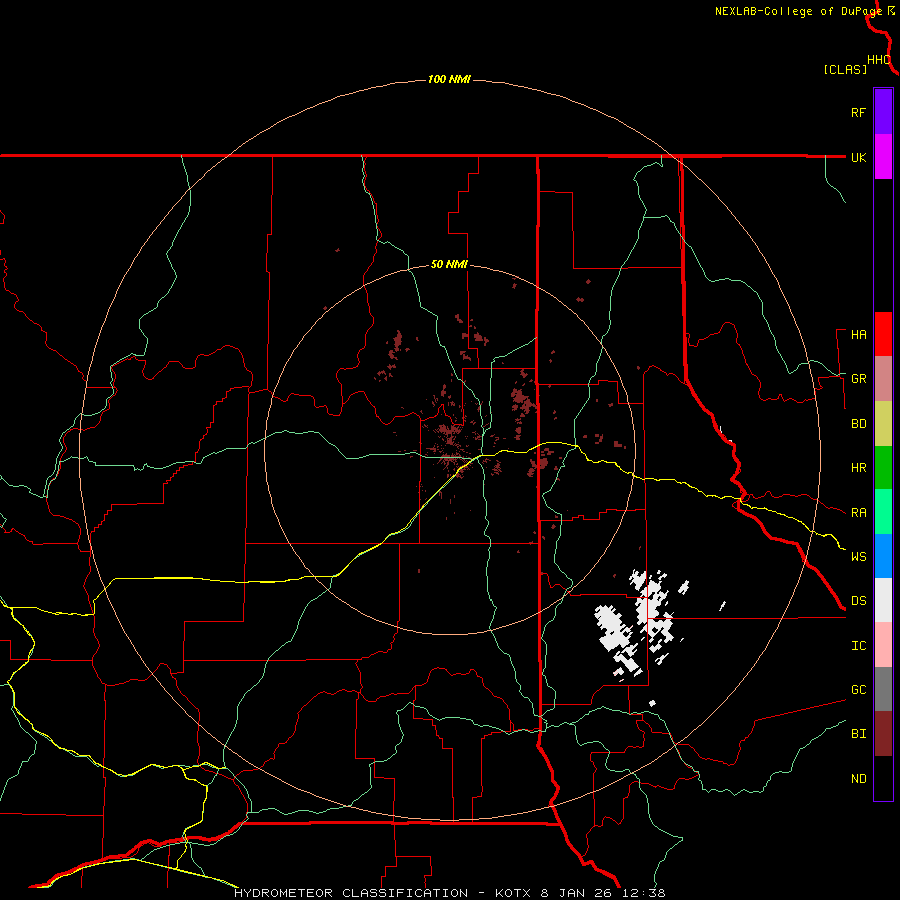Viewport: 900px width, 900px height.
Task: Click the BI legend label
Action: point(858,734)
